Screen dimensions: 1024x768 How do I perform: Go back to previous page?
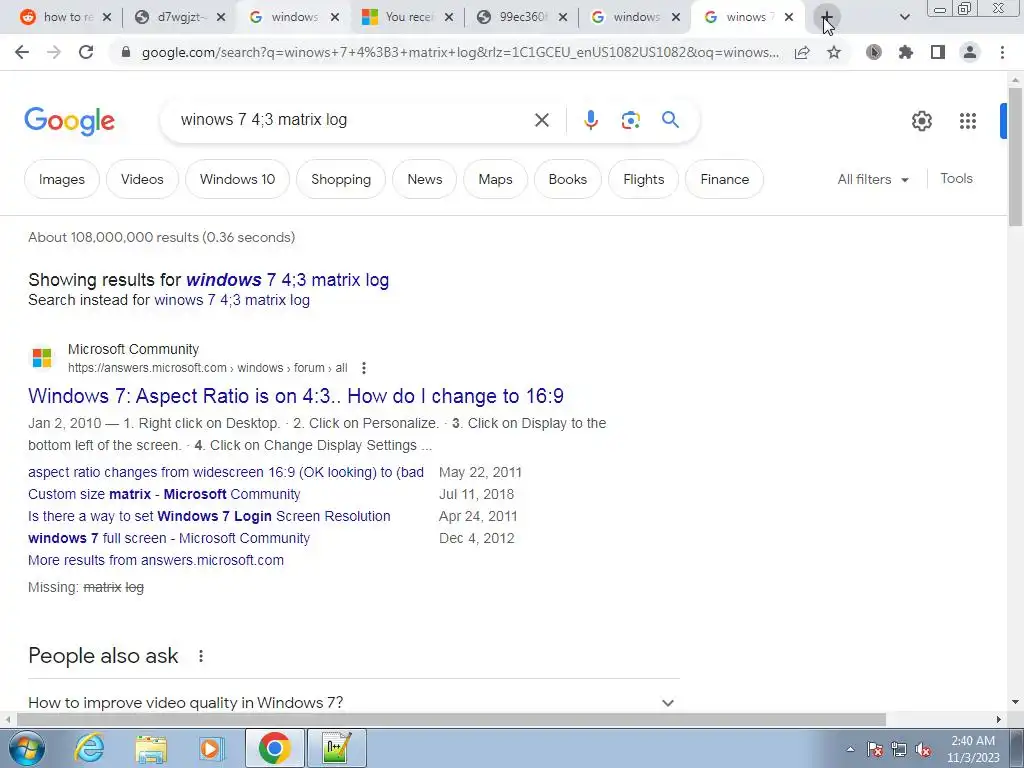click(x=22, y=52)
